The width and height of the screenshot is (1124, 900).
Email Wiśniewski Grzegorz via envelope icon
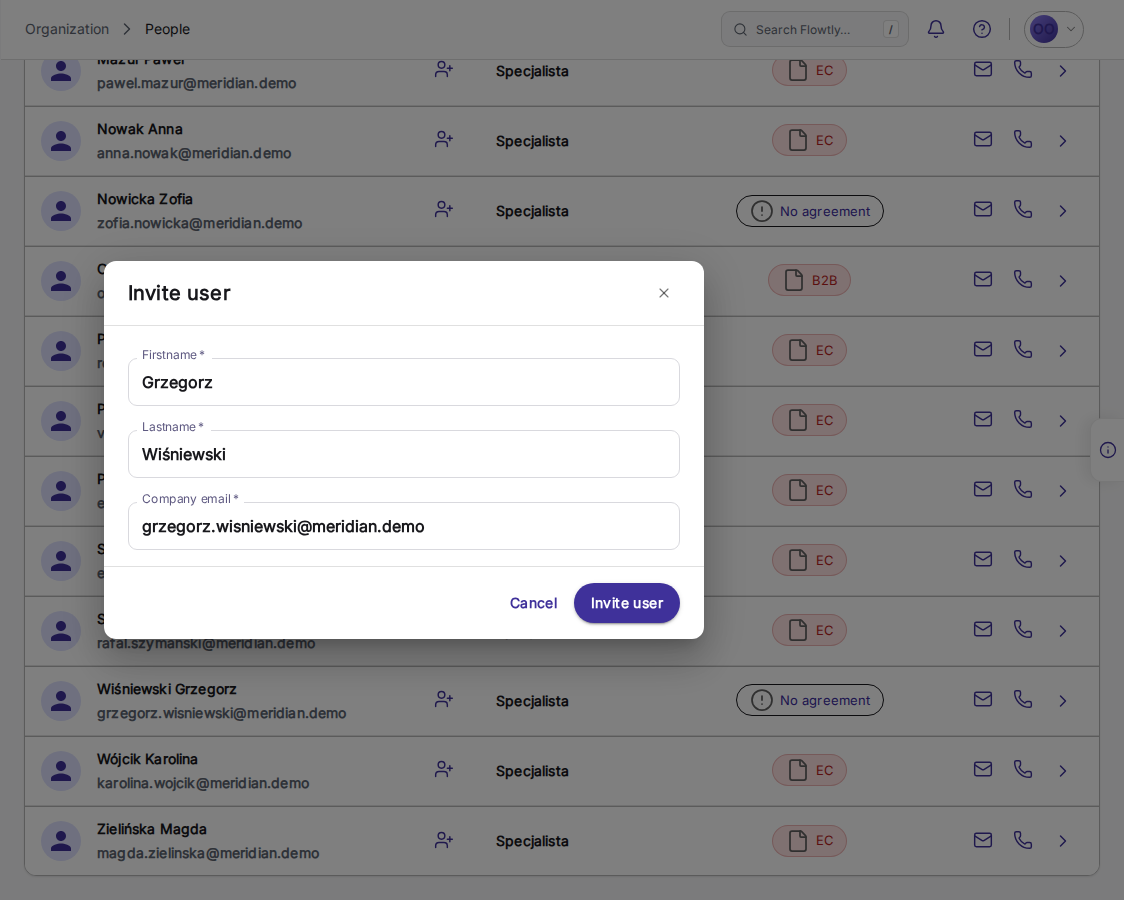tap(983, 699)
